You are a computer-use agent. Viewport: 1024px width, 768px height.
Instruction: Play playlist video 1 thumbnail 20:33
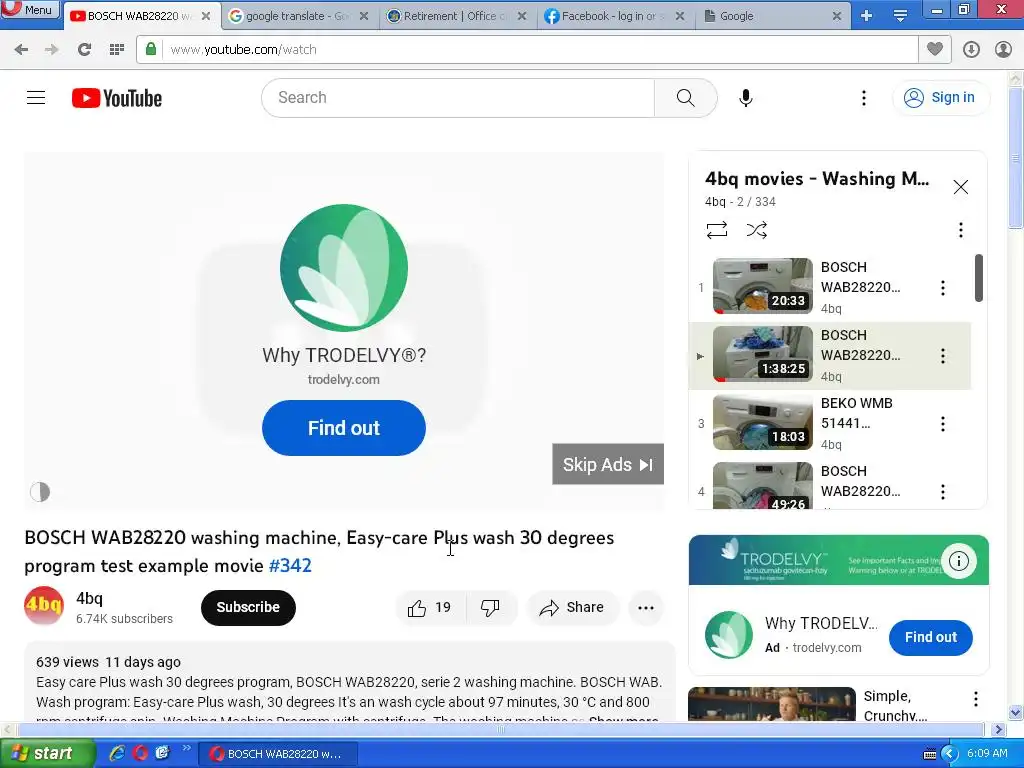pyautogui.click(x=763, y=286)
